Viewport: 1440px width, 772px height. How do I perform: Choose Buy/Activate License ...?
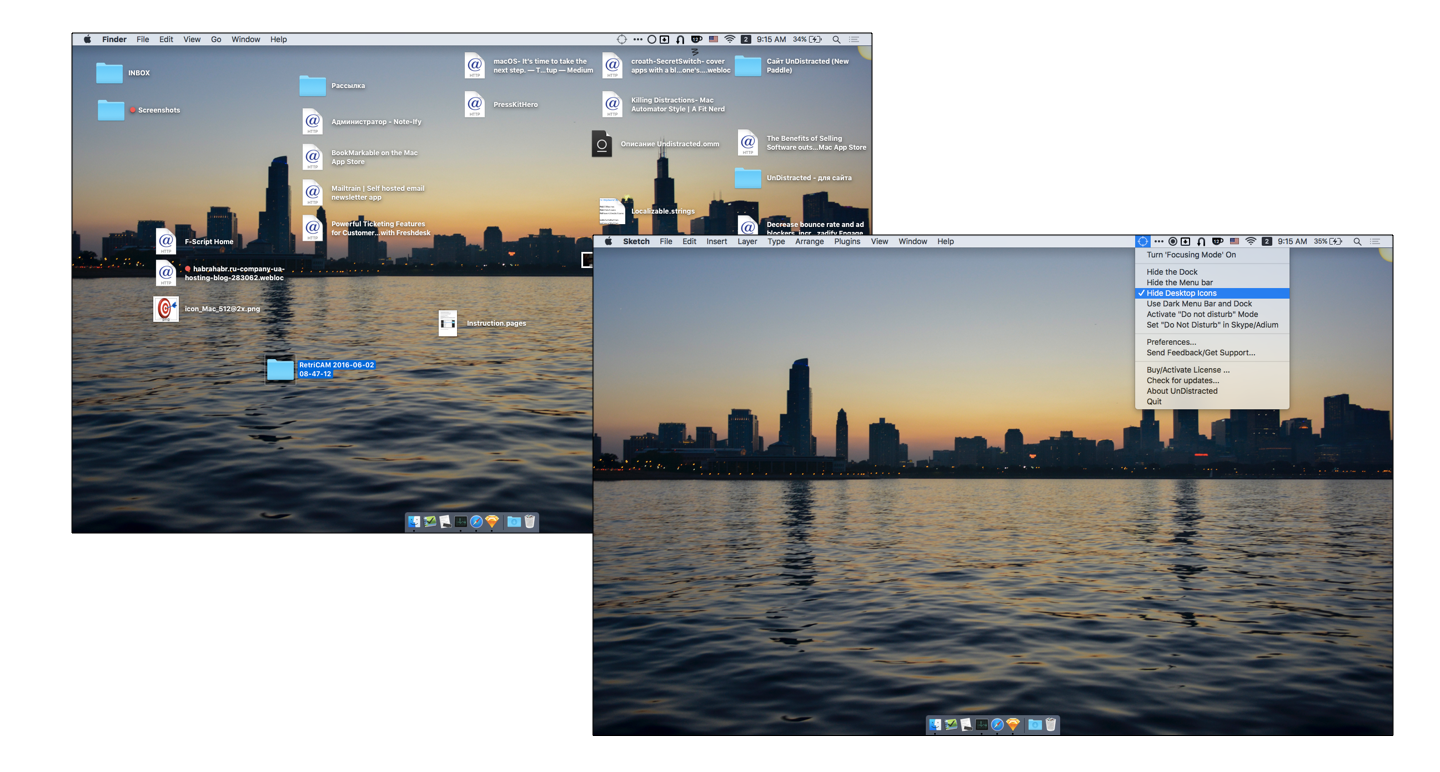(x=1212, y=370)
